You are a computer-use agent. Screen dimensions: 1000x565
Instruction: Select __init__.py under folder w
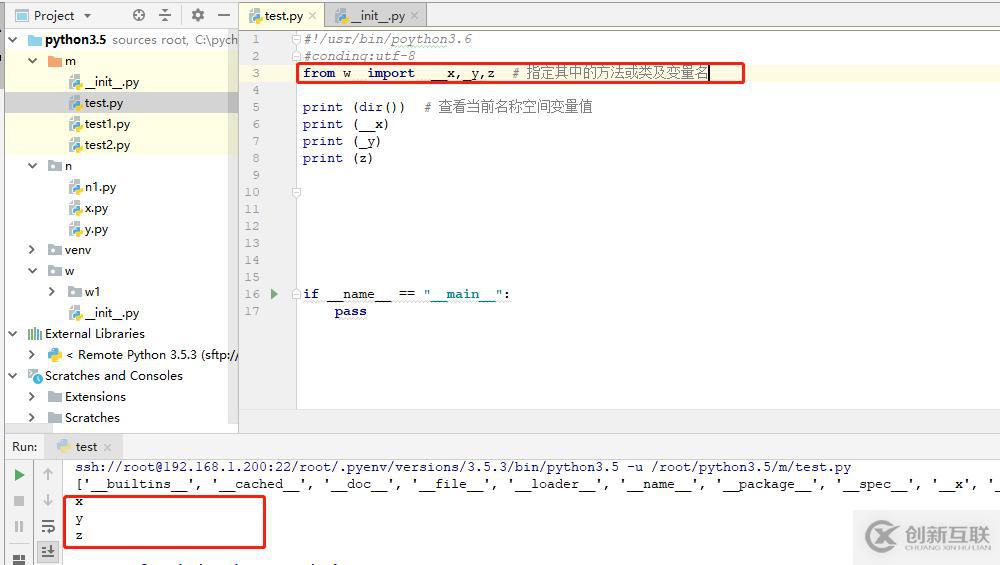tap(103, 312)
